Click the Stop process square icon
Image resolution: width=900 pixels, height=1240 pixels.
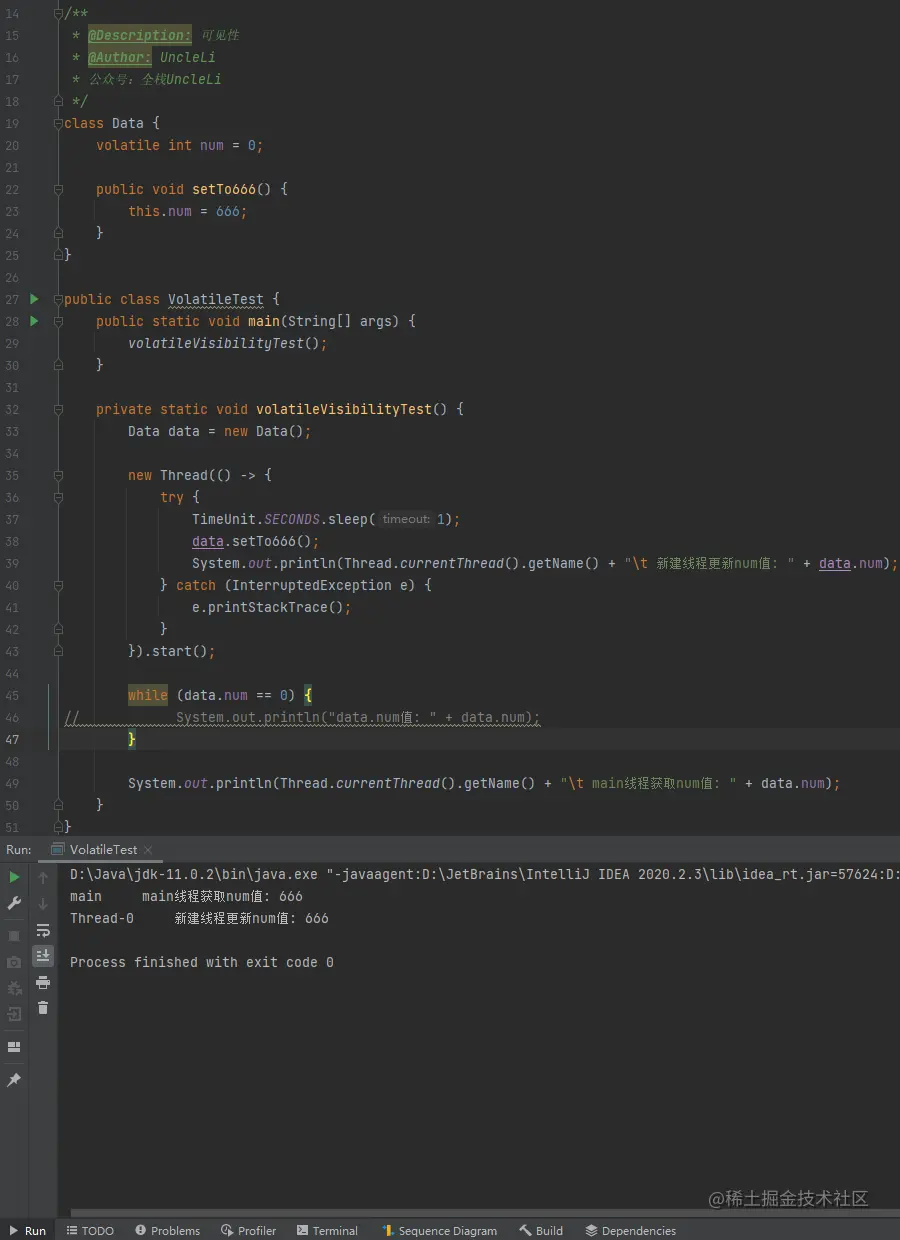pyautogui.click(x=14, y=935)
